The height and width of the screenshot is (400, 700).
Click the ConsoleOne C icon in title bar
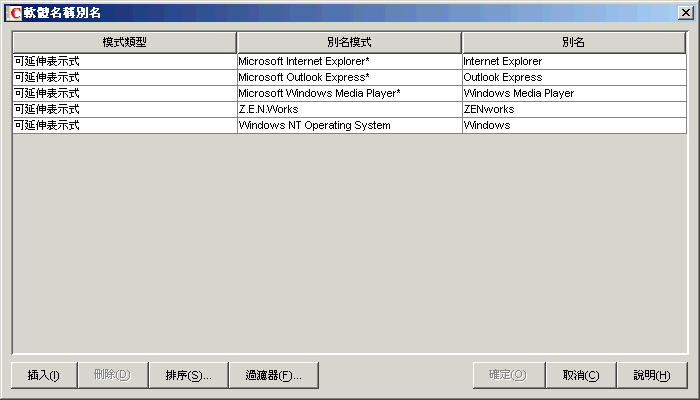13,12
